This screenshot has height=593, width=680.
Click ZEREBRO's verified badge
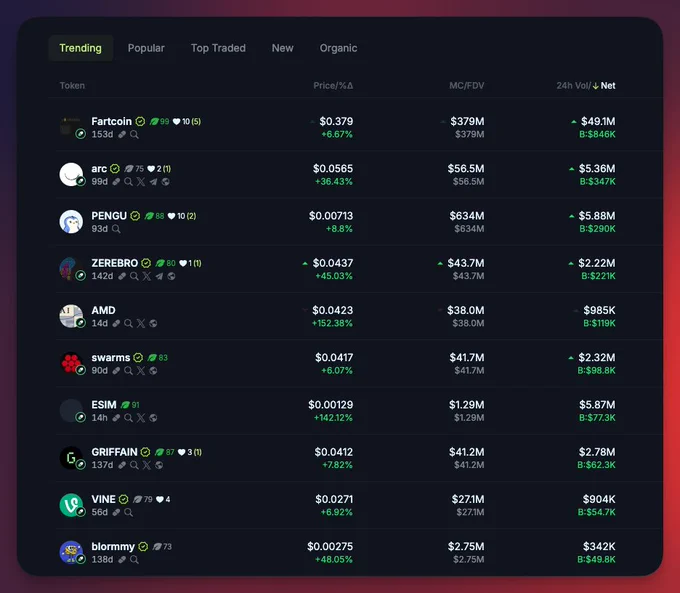[146, 263]
